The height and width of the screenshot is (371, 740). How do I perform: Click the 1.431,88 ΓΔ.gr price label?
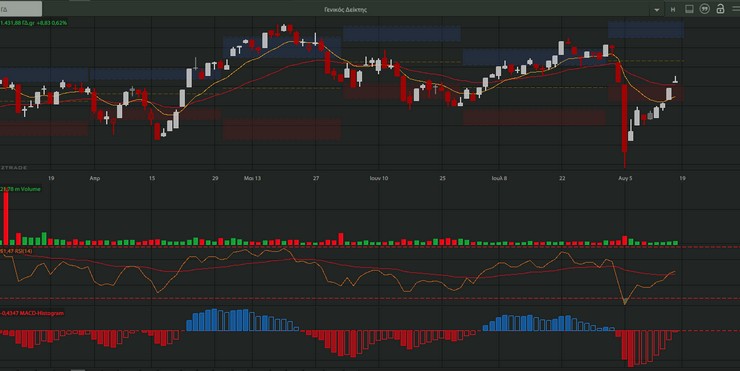pyautogui.click(x=34, y=23)
